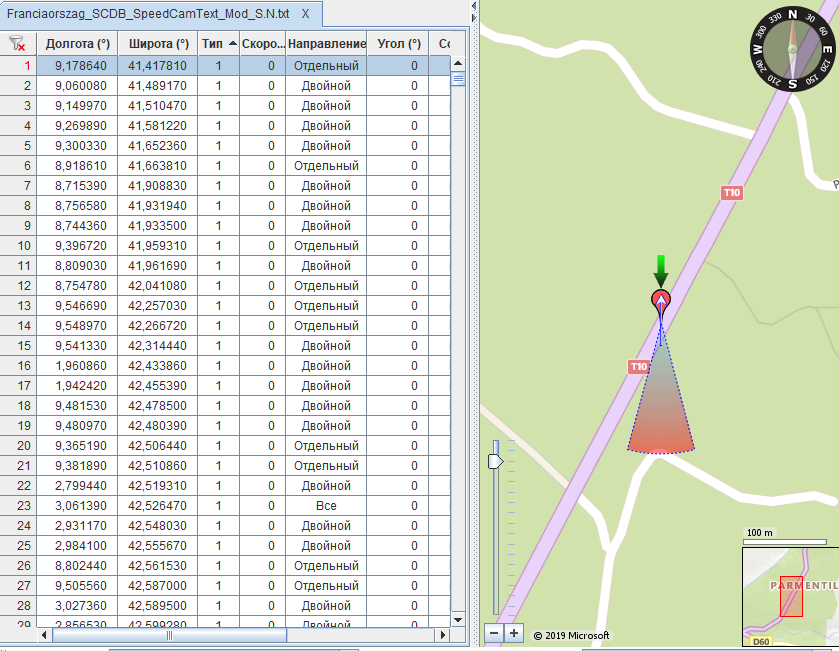
Task: Click the table vertical scrollbar down arrow
Action: [x=458, y=619]
